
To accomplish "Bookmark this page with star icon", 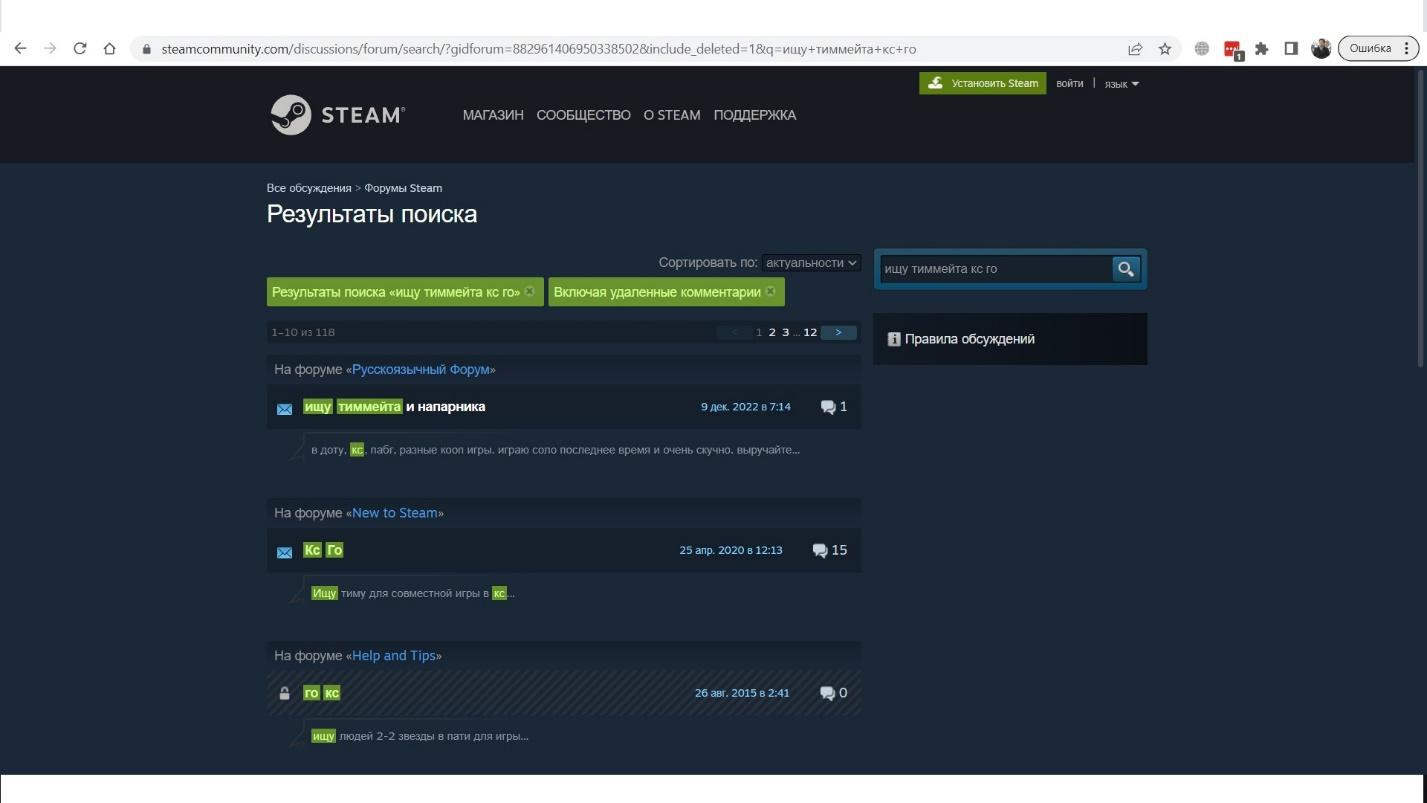I will point(1165,48).
